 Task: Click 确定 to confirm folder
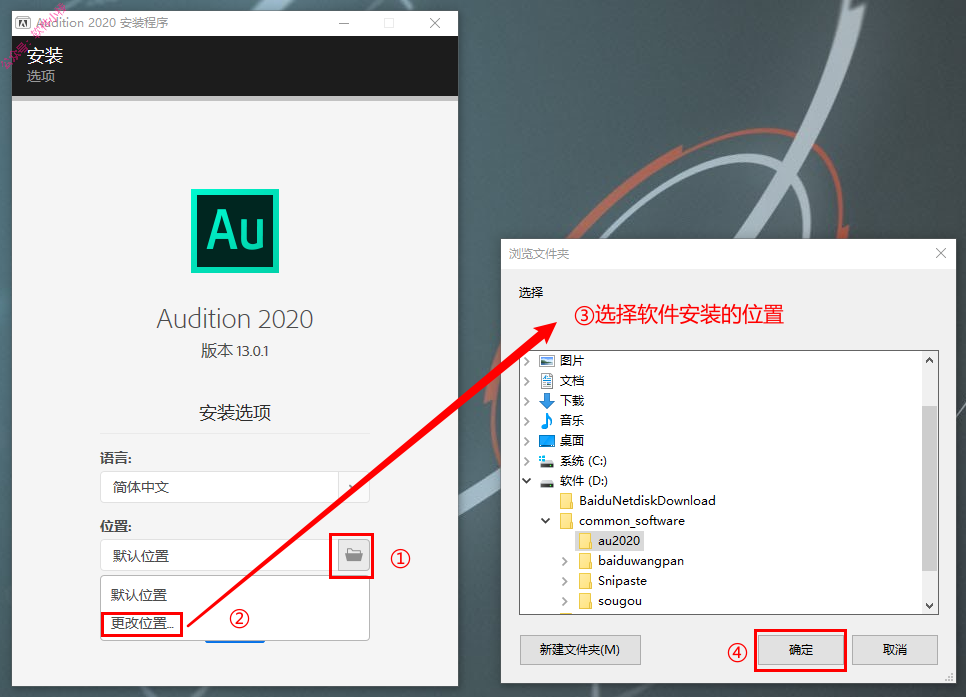pyautogui.click(x=800, y=650)
